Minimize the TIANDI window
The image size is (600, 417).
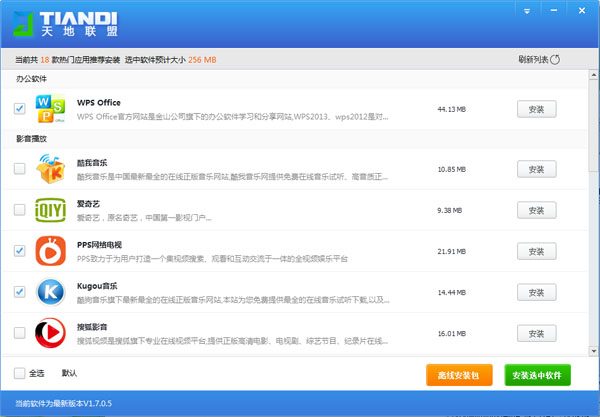pyautogui.click(x=554, y=10)
